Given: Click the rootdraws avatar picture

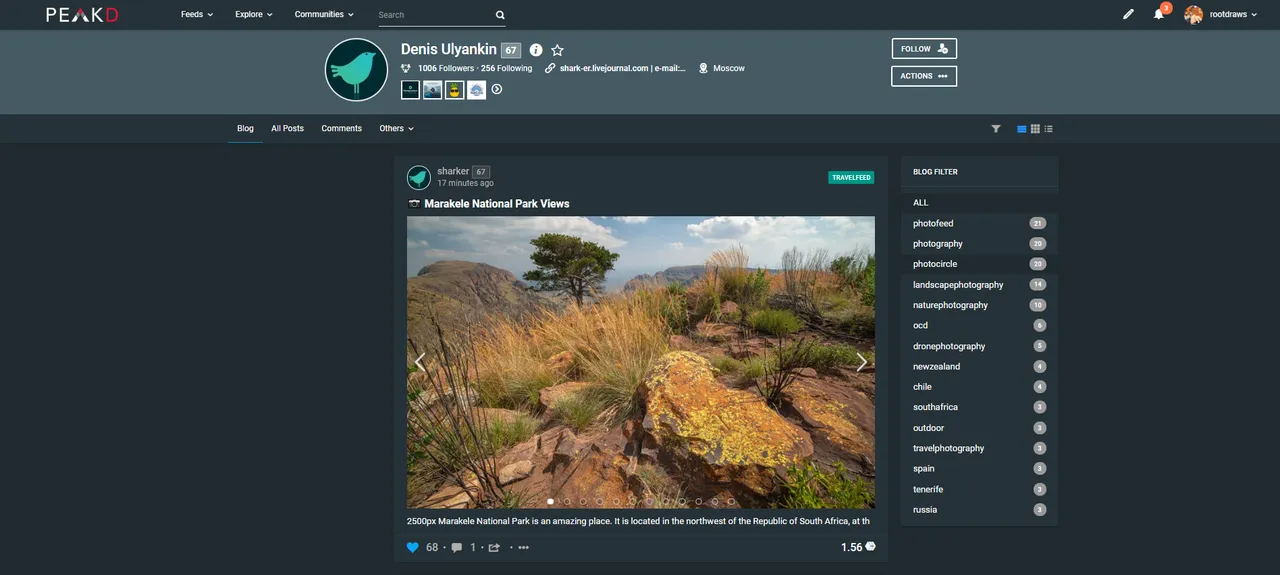Looking at the screenshot, I should tap(1193, 14).
